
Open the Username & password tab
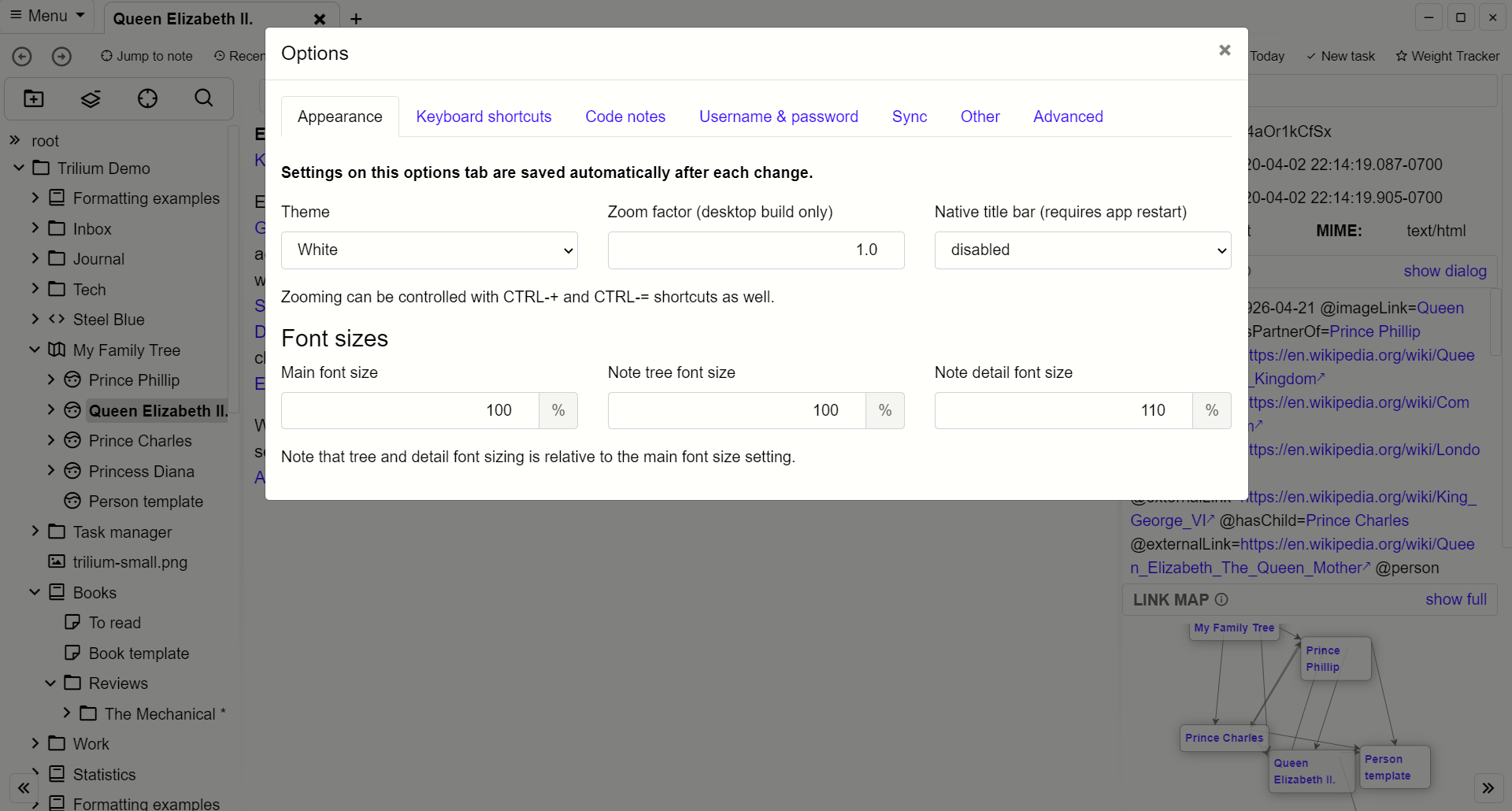pos(778,117)
